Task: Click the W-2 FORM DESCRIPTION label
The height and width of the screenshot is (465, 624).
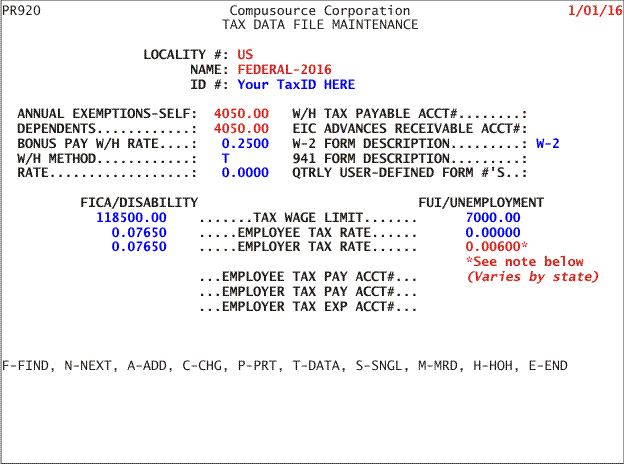Action: click(410, 143)
